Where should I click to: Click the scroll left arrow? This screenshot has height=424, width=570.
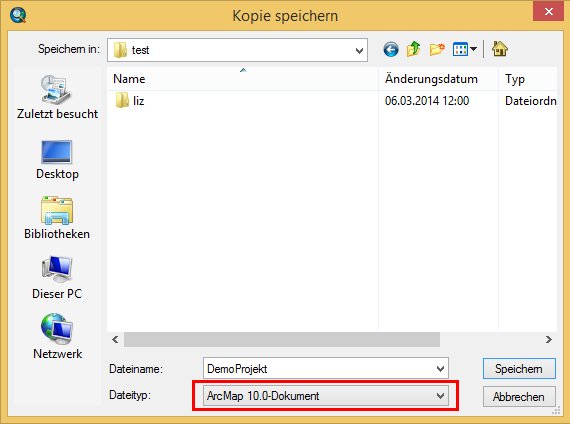point(115,339)
